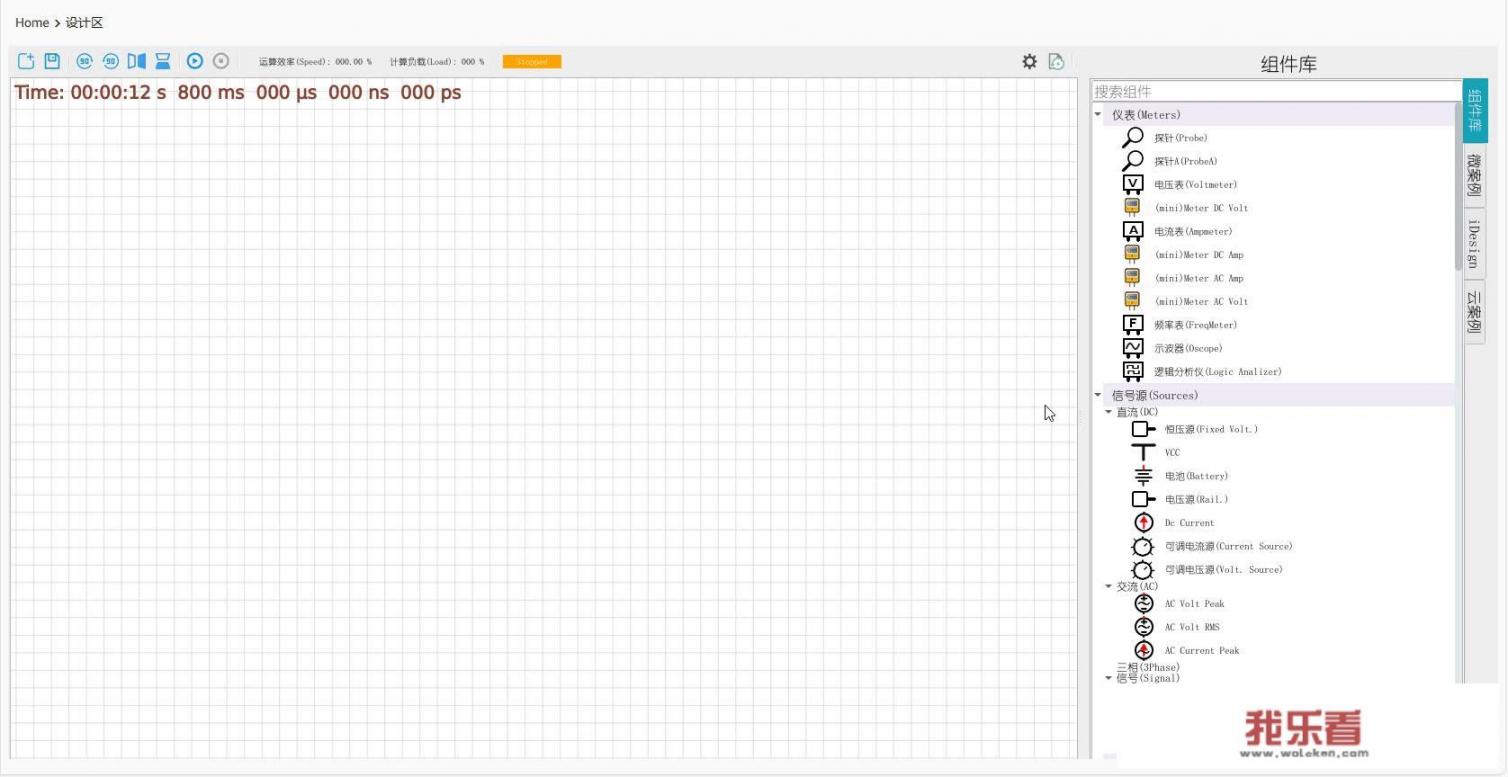Viewport: 1508px width, 777px height.
Task: Collapse the 交流(AC) subcategory
Action: (x=1108, y=587)
